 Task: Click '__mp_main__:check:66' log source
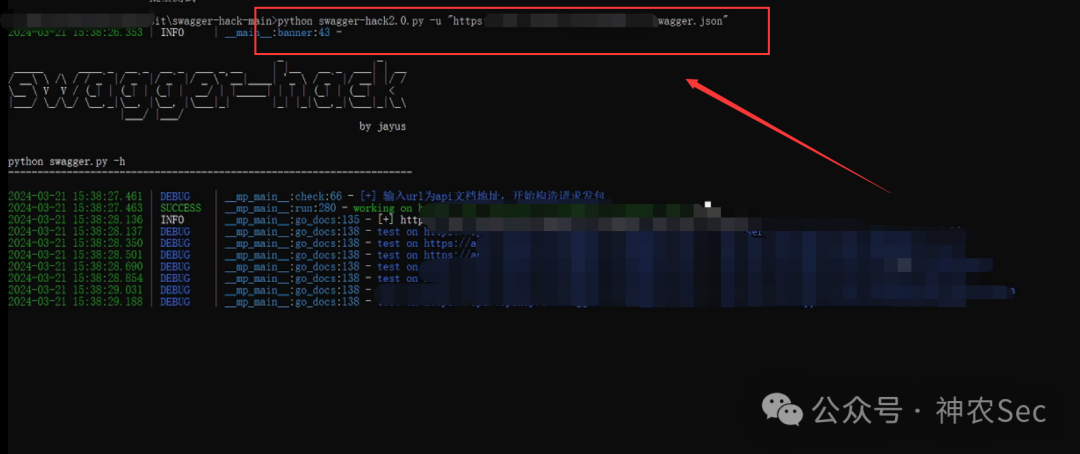click(284, 196)
